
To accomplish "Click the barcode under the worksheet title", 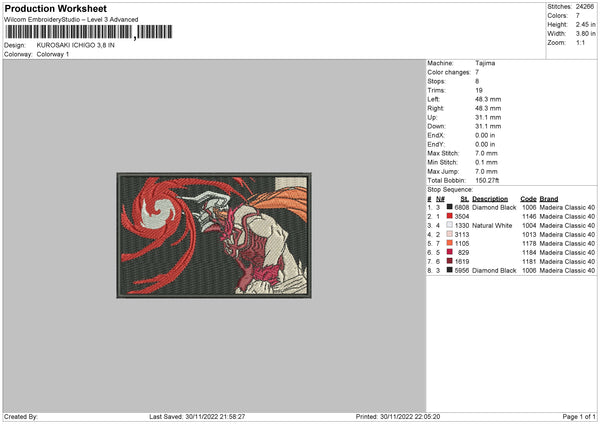I will tap(89, 32).
